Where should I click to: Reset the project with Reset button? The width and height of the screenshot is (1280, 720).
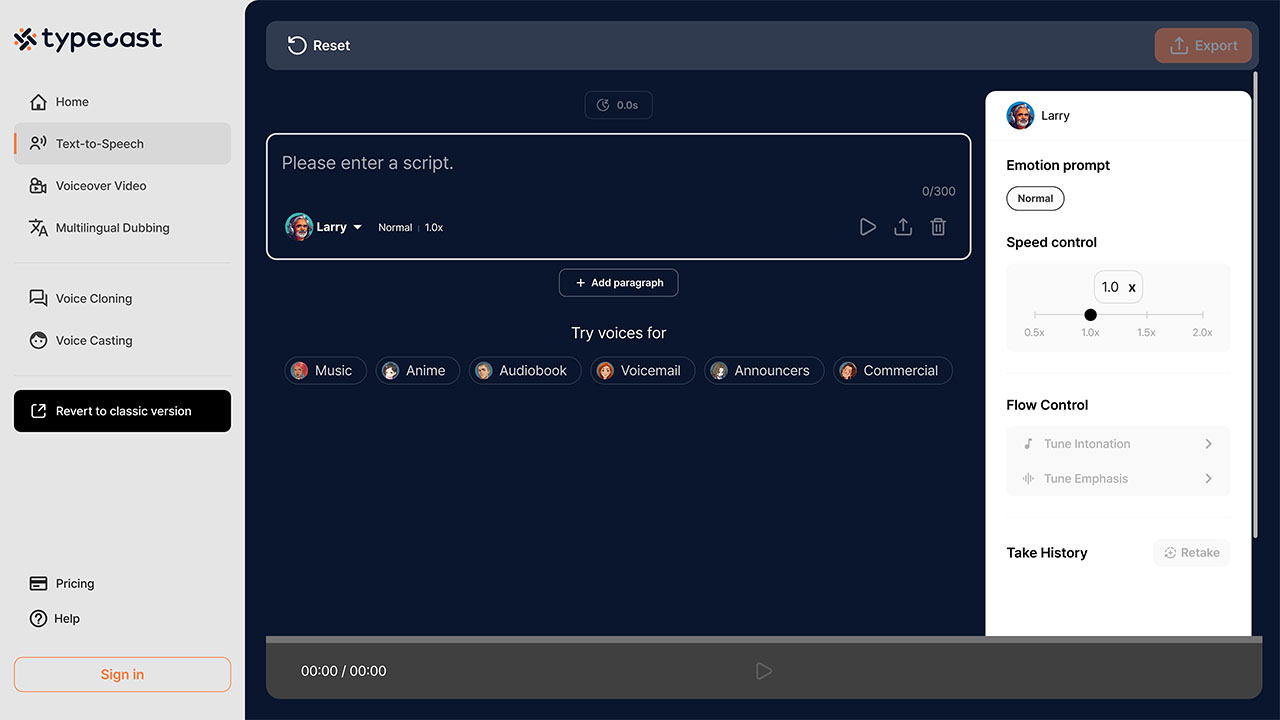tap(319, 46)
